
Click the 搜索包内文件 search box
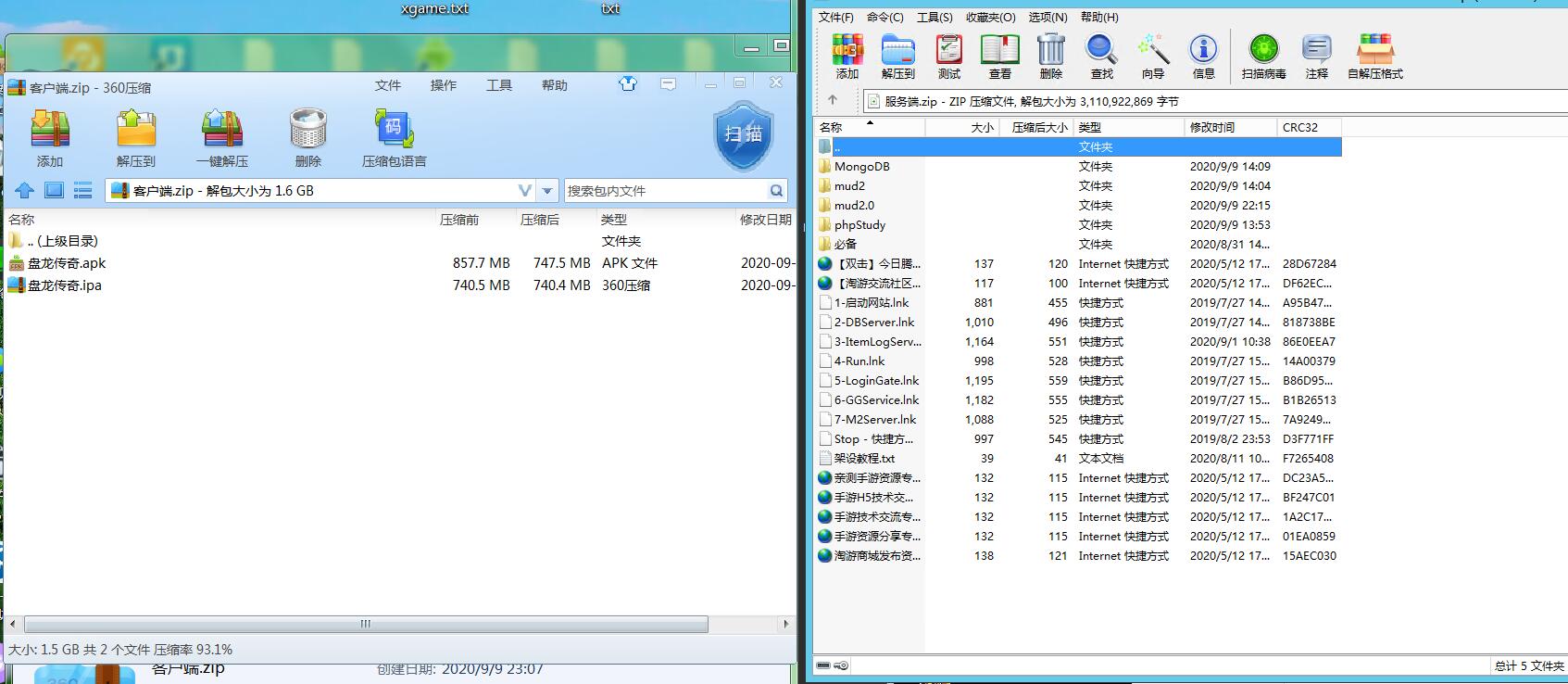pyautogui.click(x=667, y=191)
